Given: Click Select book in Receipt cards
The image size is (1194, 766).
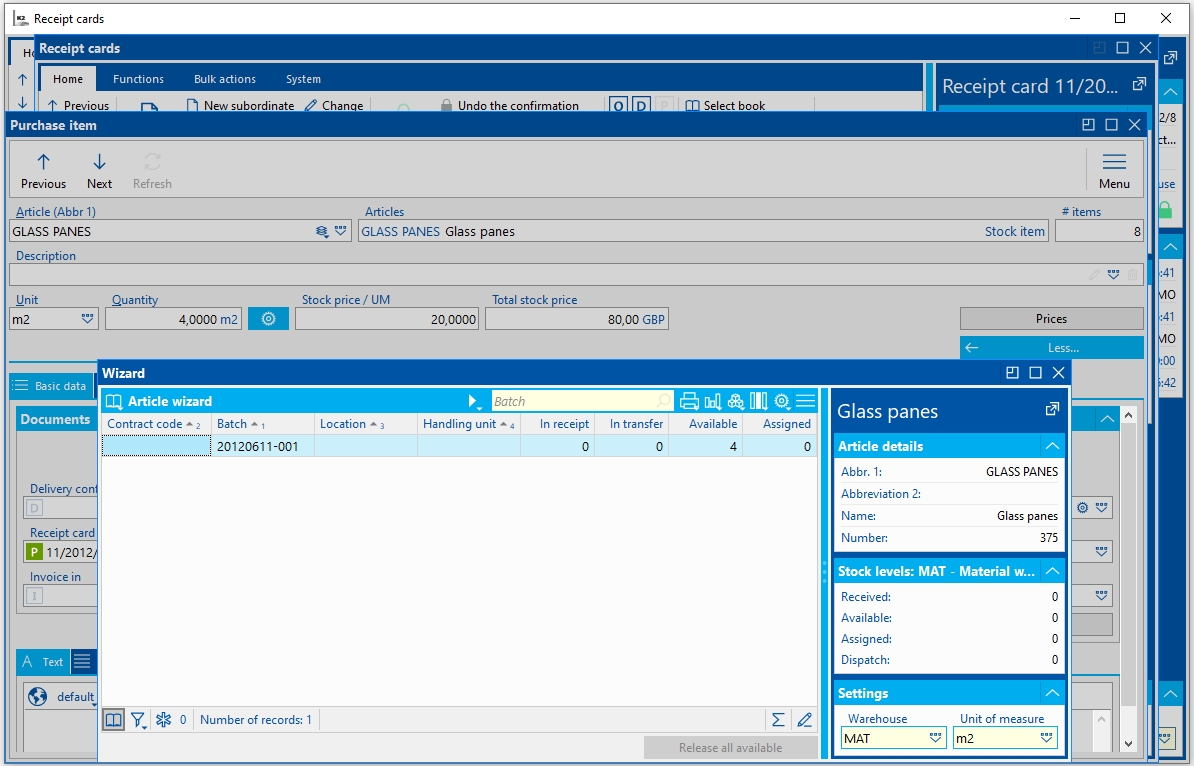Looking at the screenshot, I should pyautogui.click(x=725, y=105).
